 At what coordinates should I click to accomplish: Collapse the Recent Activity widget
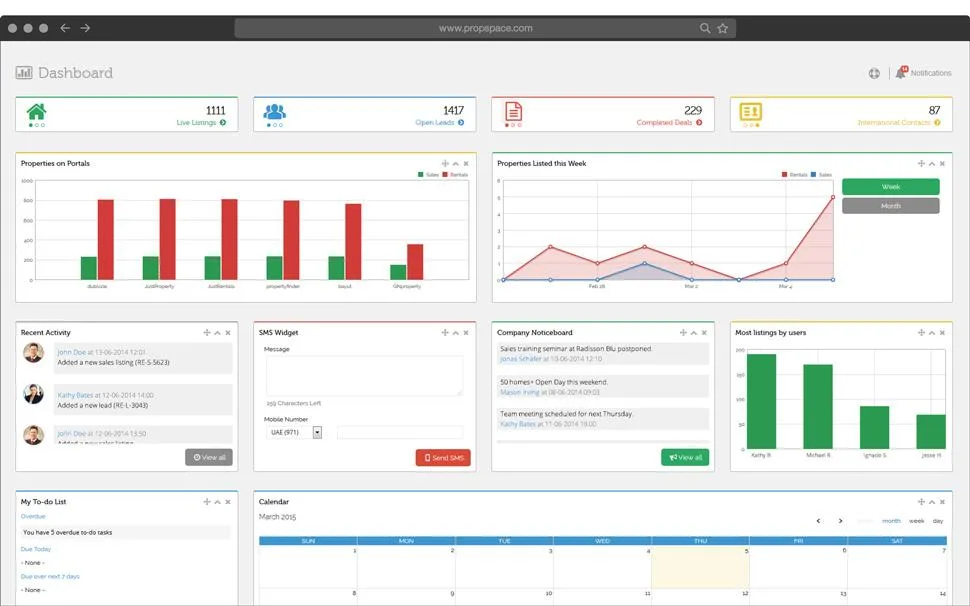click(x=217, y=333)
